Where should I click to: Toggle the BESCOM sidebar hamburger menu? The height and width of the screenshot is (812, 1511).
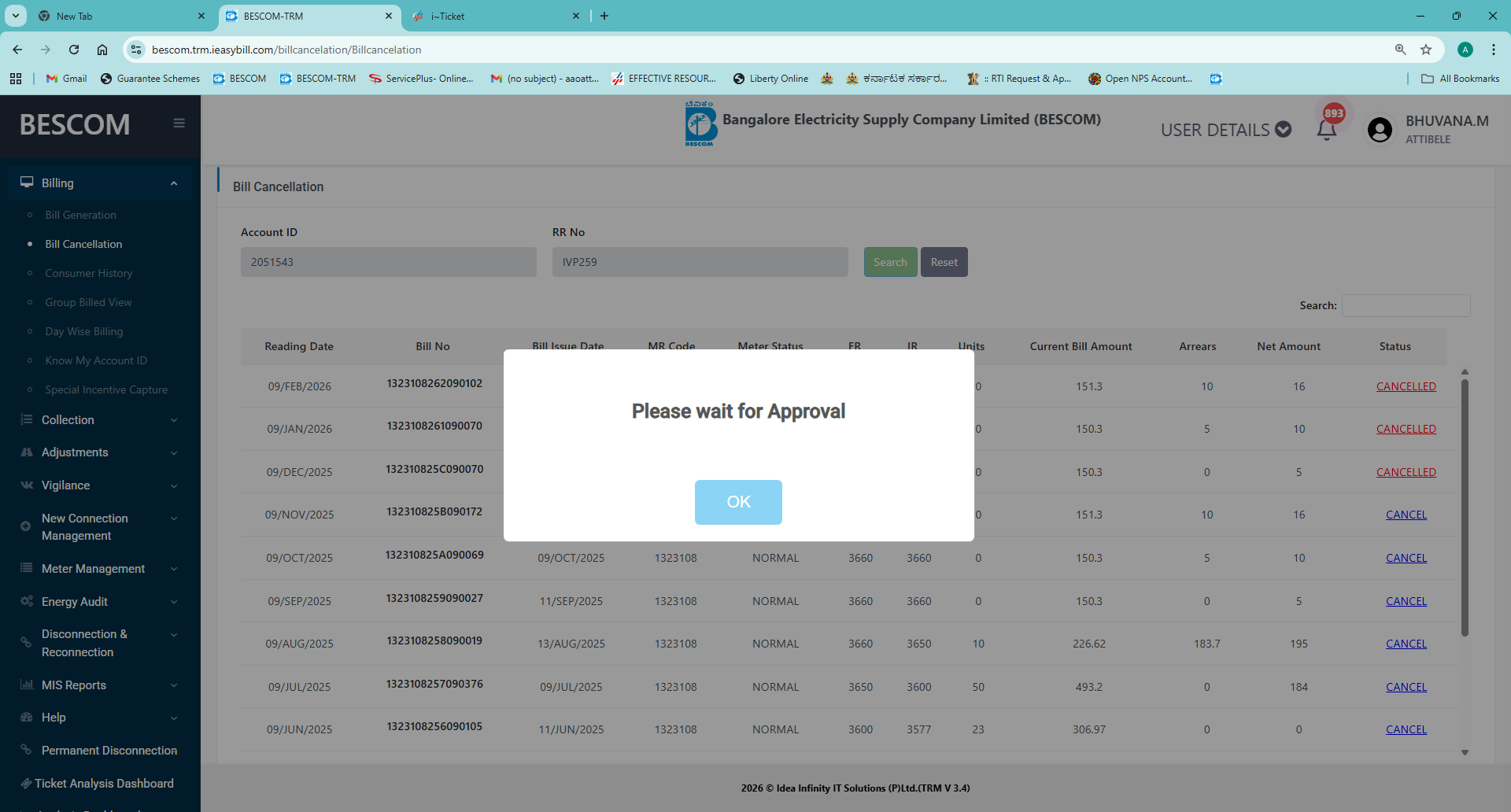coord(179,123)
